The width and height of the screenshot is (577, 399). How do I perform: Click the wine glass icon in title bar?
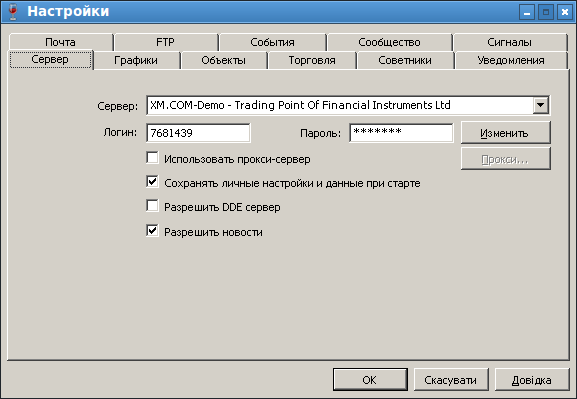(x=13, y=11)
